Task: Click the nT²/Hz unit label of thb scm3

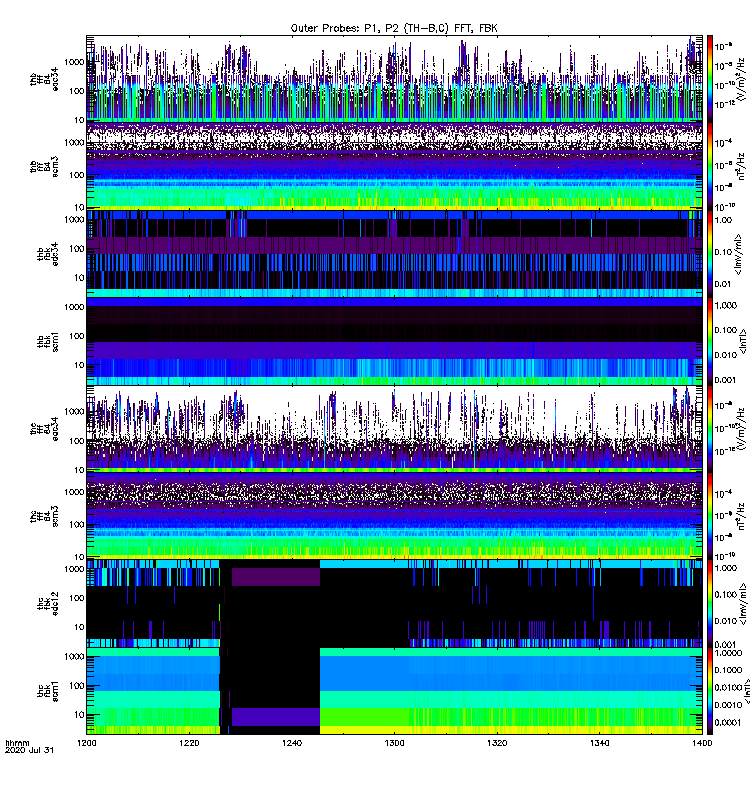Action: click(x=743, y=166)
